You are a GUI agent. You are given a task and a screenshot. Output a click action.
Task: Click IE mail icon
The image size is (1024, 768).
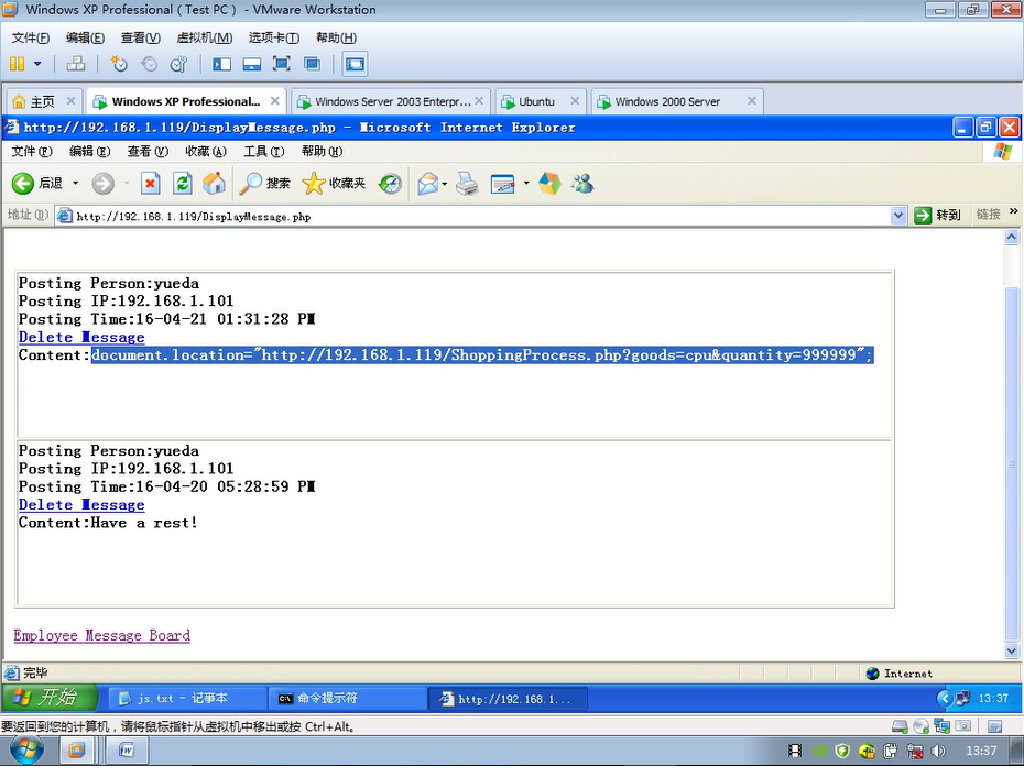click(x=428, y=184)
